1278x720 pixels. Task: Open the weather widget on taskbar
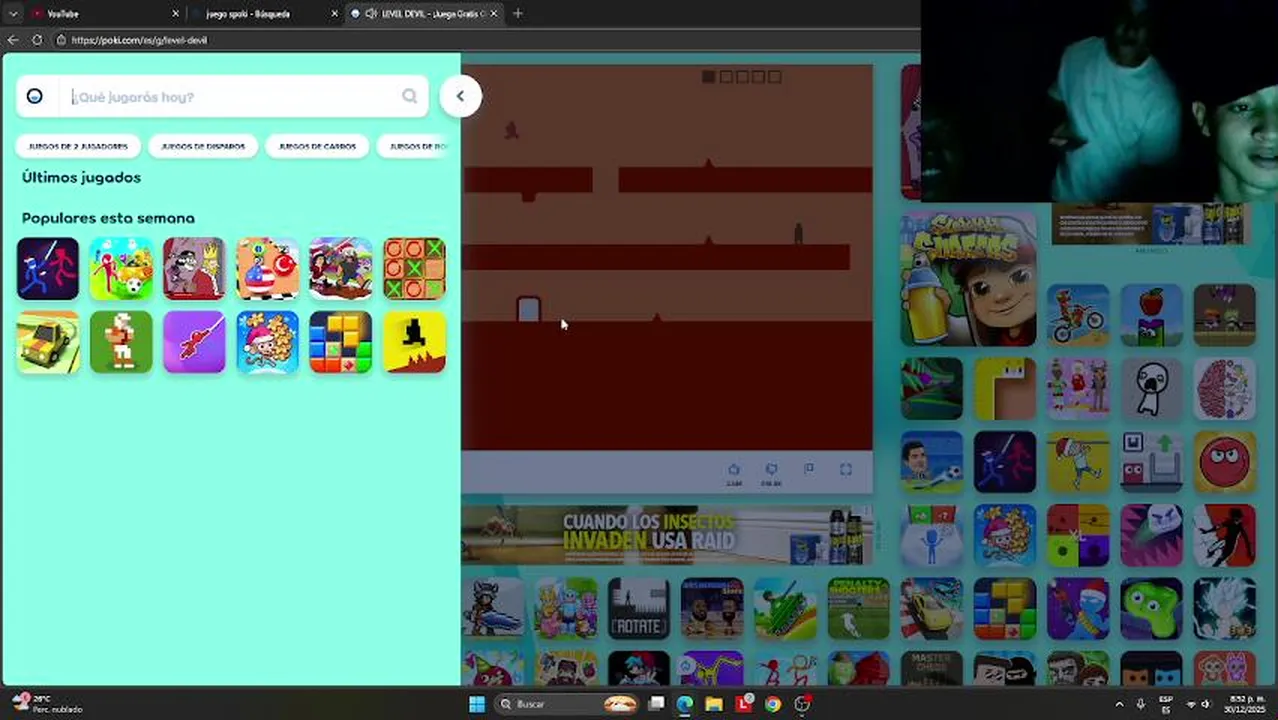pyautogui.click(x=45, y=704)
